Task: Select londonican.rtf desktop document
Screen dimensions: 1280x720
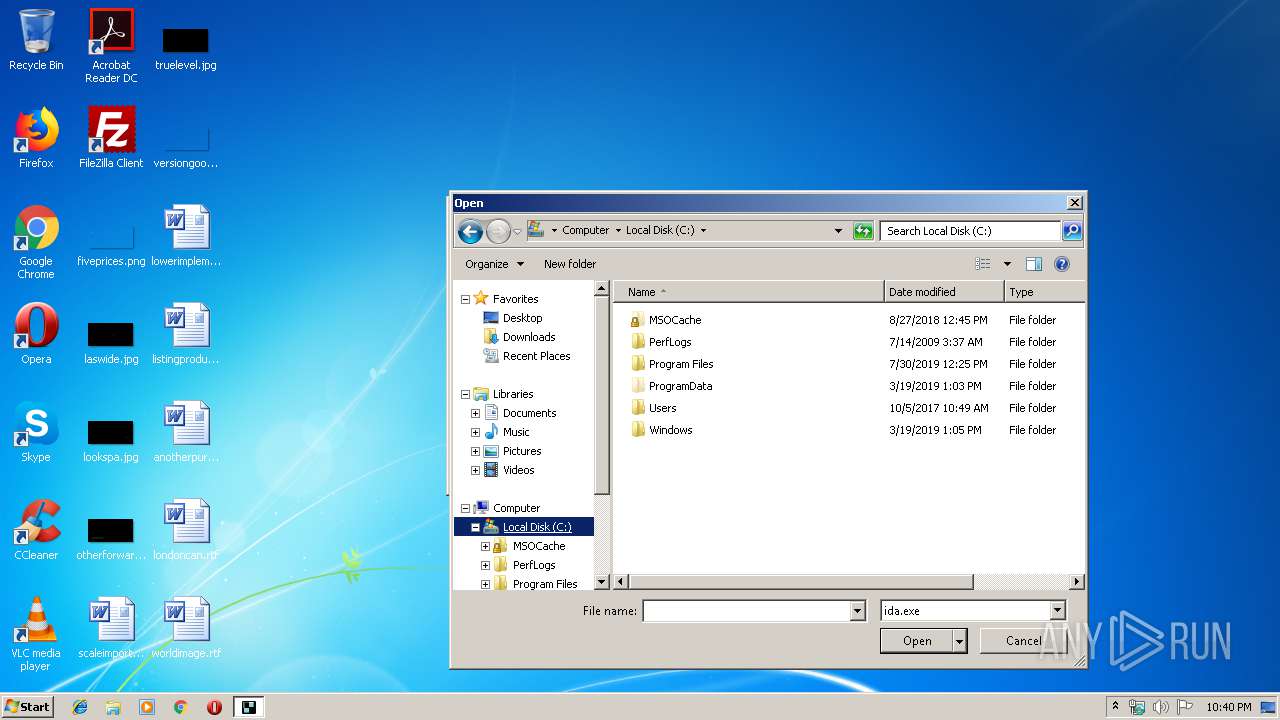Action: click(x=186, y=530)
